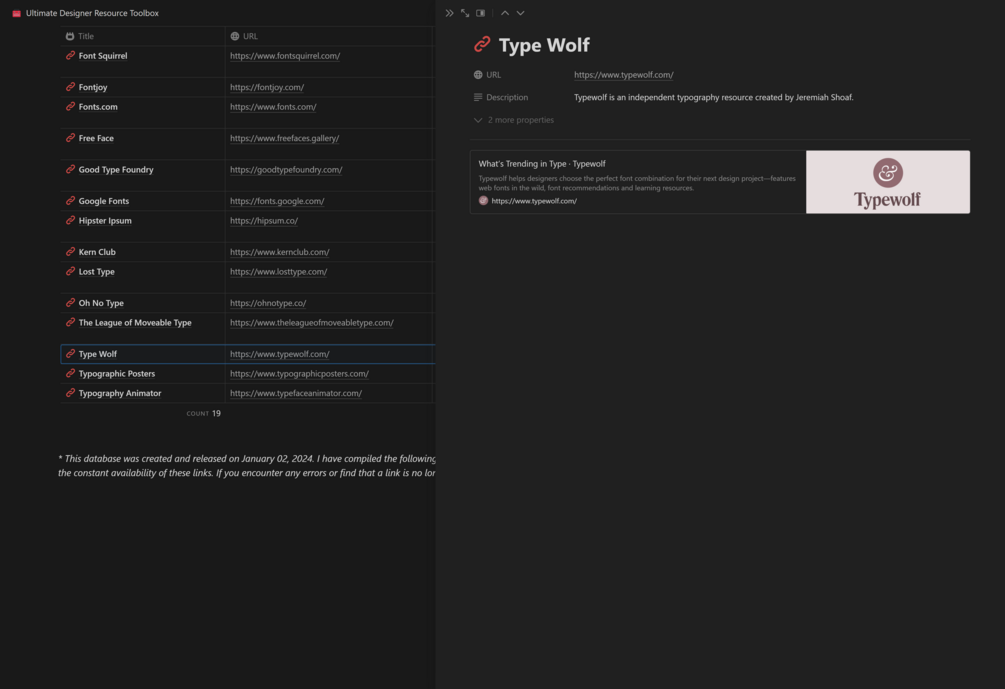Click the Description property lines icon
The width and height of the screenshot is (1005, 689).
pyautogui.click(x=478, y=97)
